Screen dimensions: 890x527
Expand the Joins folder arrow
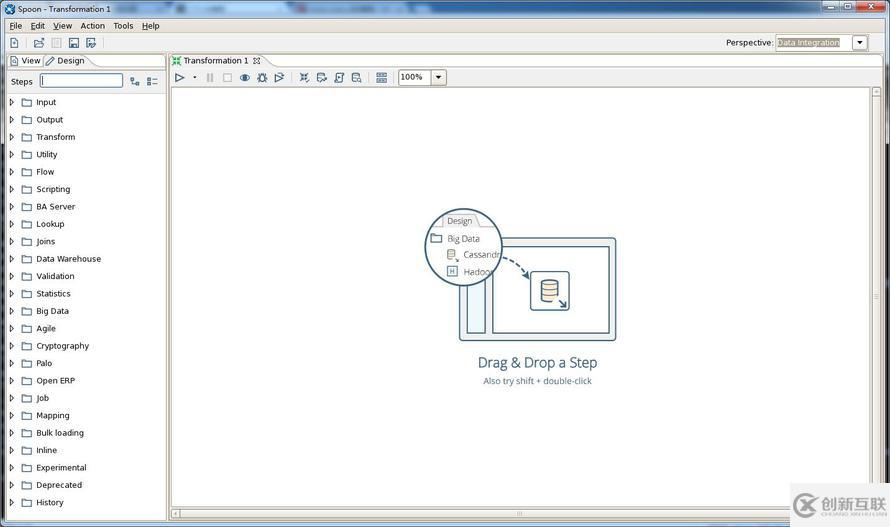coord(11,241)
